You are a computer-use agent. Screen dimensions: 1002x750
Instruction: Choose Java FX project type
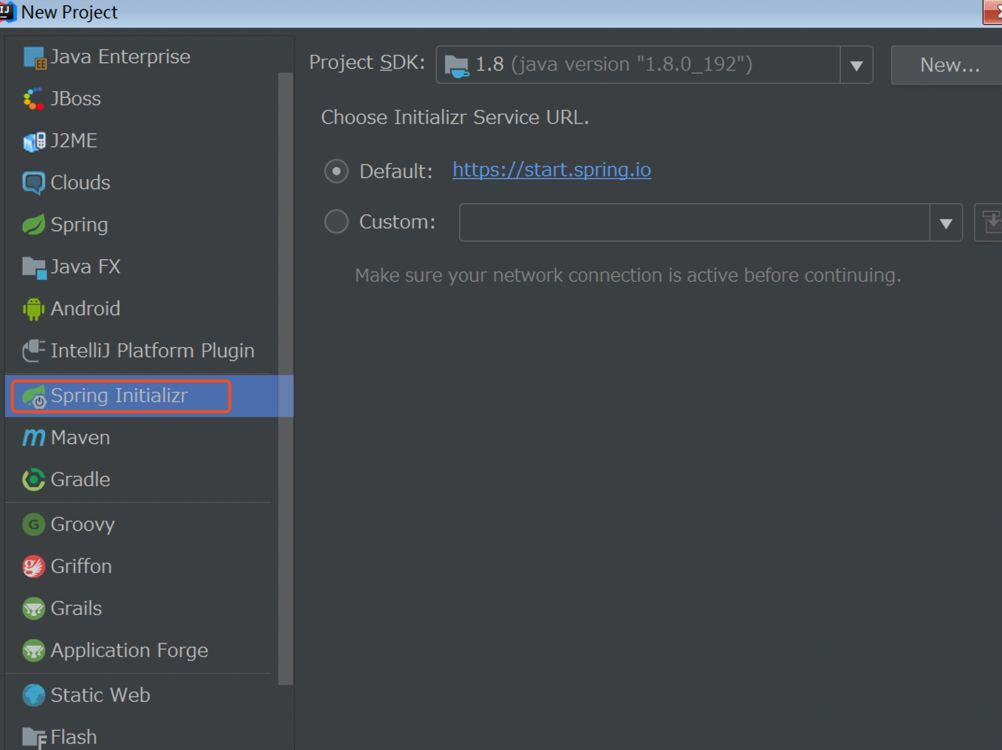85,266
